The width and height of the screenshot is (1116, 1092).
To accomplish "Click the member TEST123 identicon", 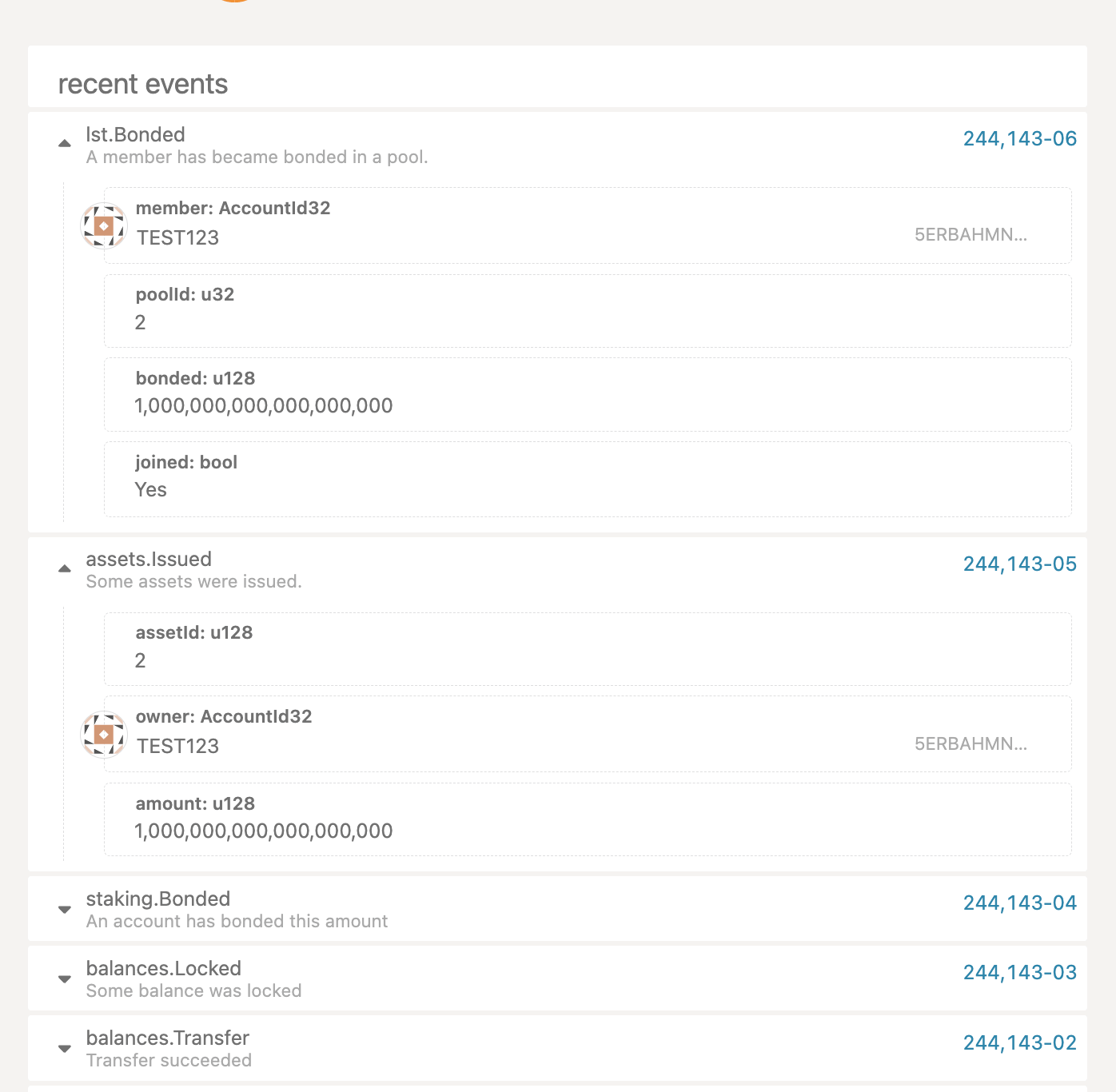I will click(103, 226).
